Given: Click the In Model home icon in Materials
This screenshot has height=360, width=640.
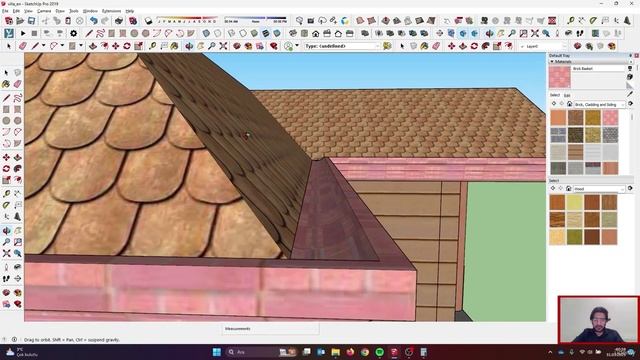Looking at the screenshot, I should pyautogui.click(x=569, y=104).
